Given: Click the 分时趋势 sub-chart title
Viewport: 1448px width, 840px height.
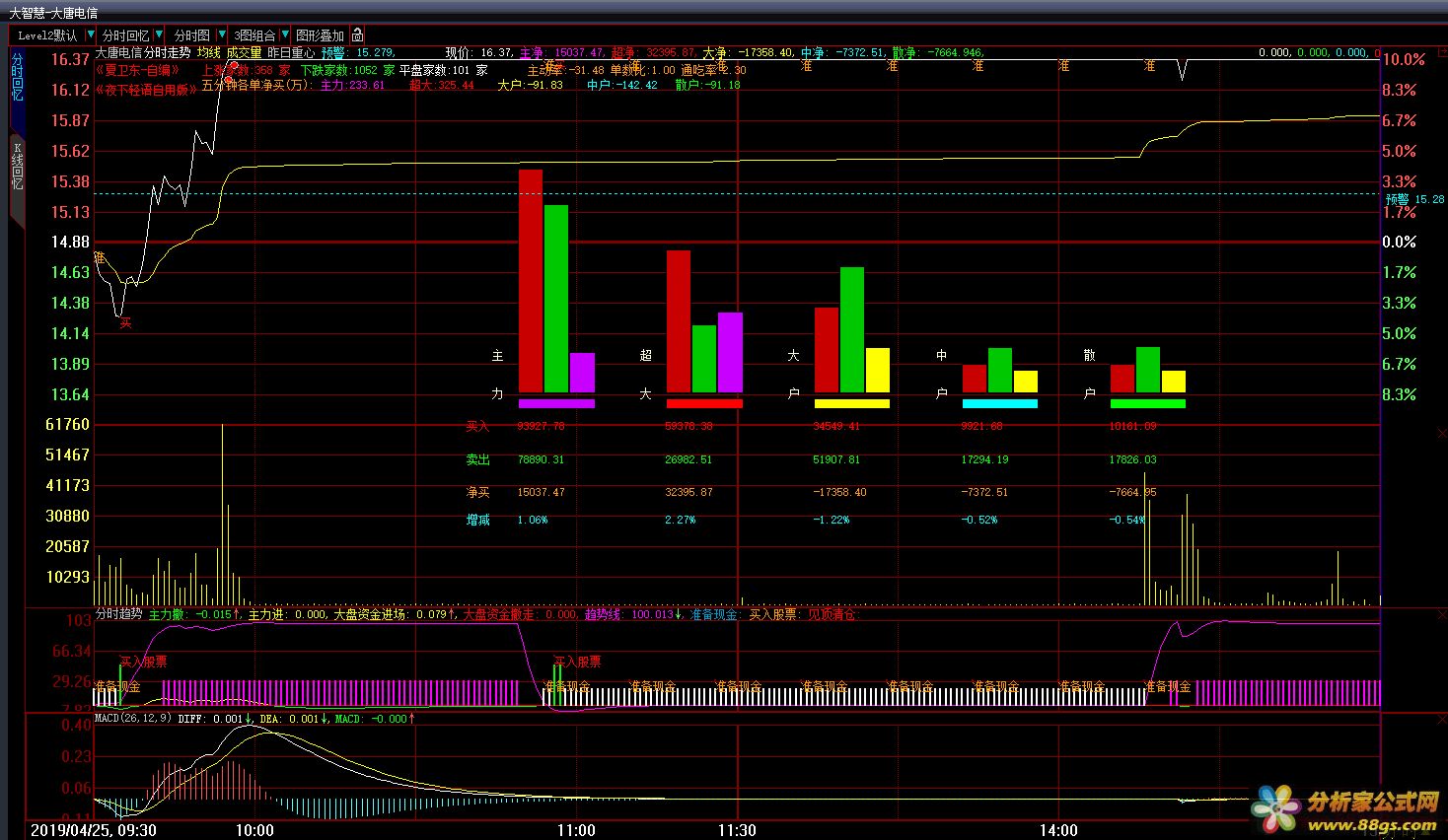Looking at the screenshot, I should coord(119,613).
